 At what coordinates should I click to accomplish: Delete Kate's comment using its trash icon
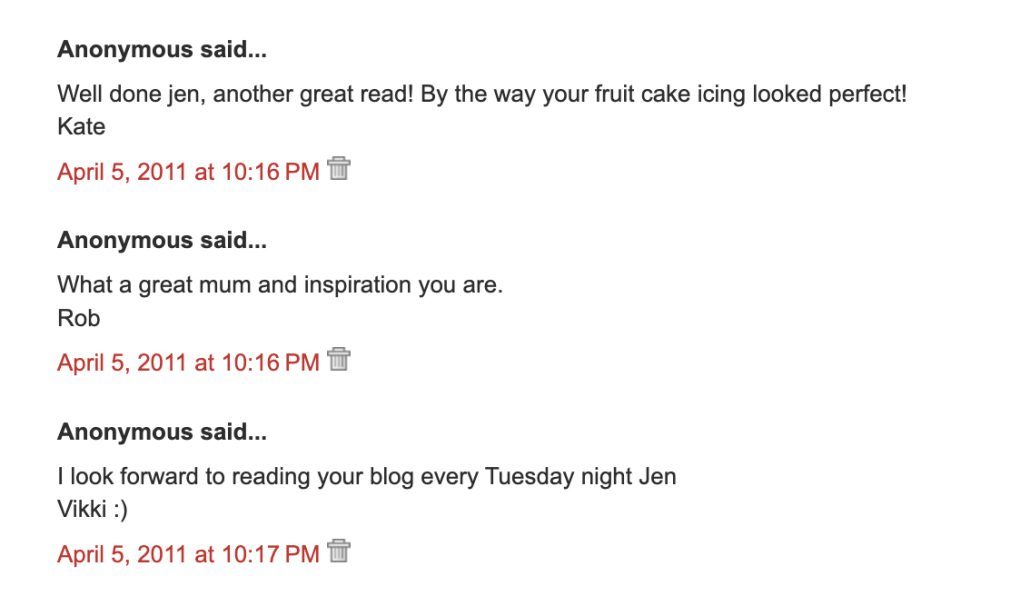coord(339,169)
